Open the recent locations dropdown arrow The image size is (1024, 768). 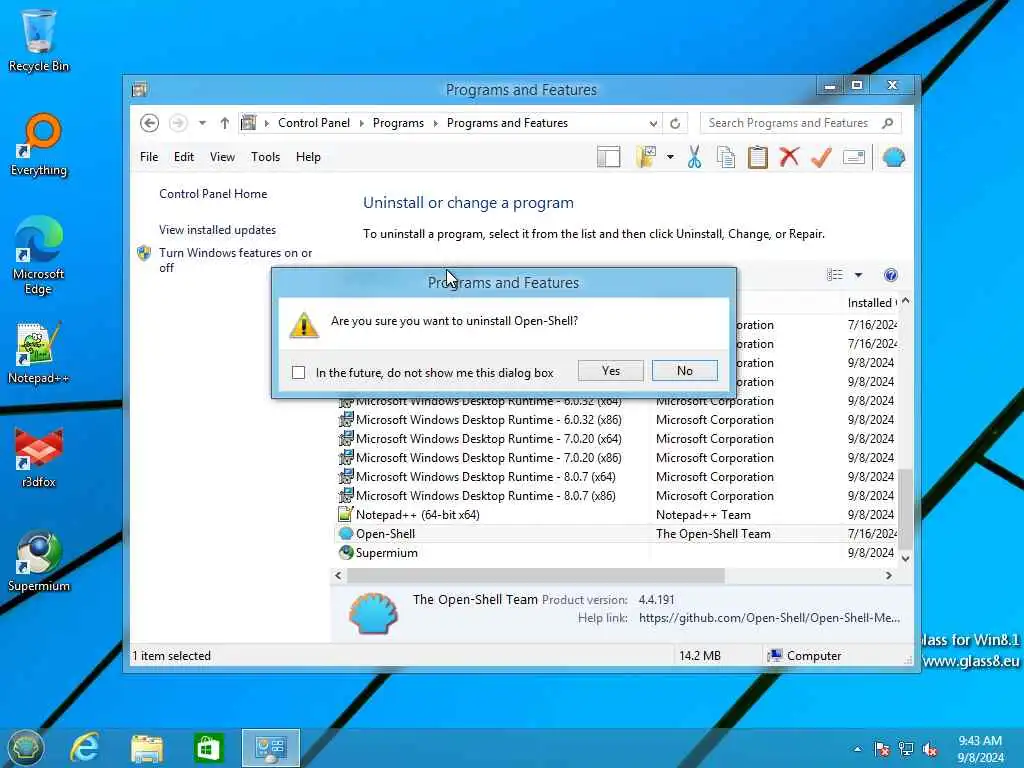coord(202,123)
